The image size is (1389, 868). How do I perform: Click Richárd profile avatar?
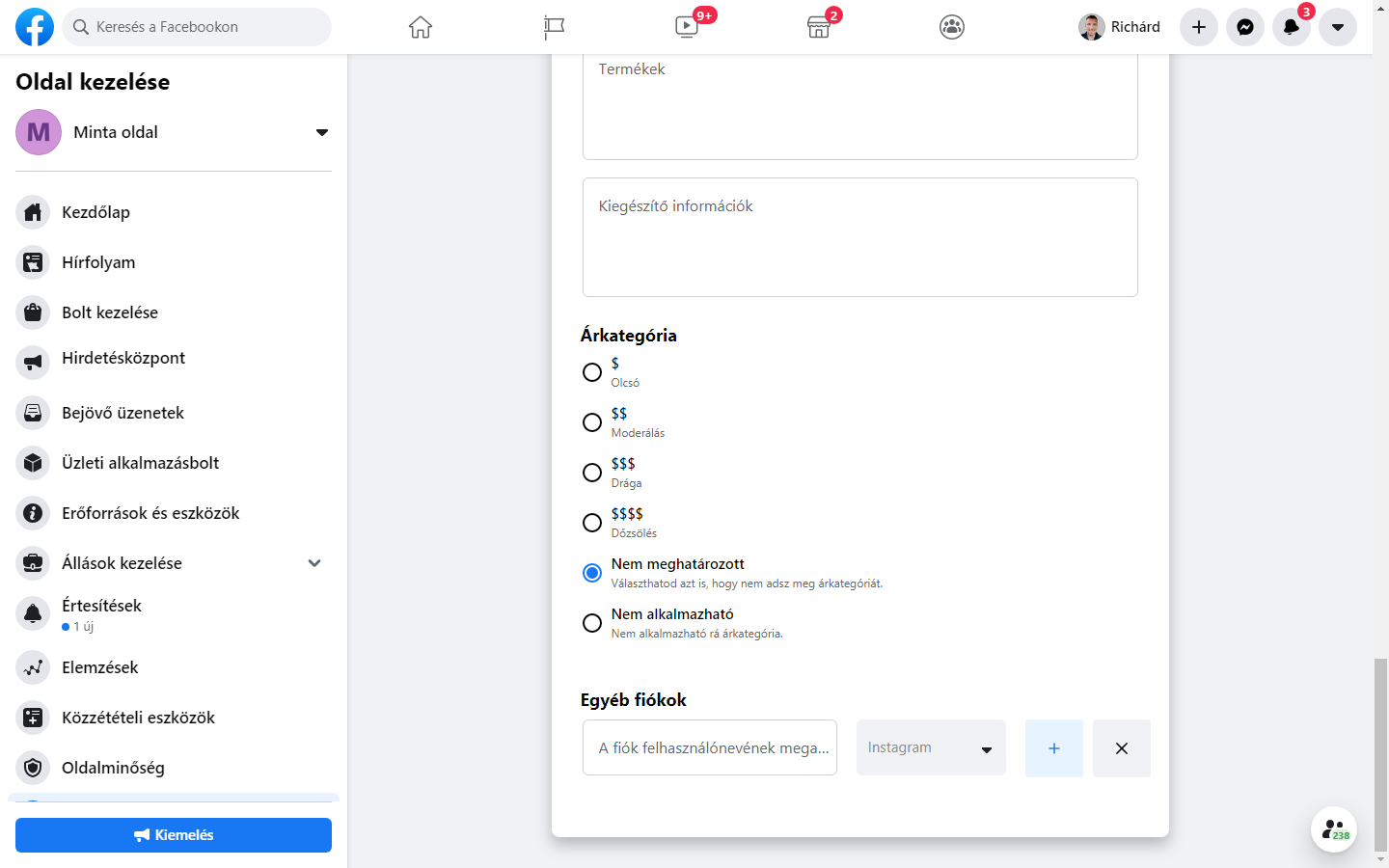pos(1092,27)
